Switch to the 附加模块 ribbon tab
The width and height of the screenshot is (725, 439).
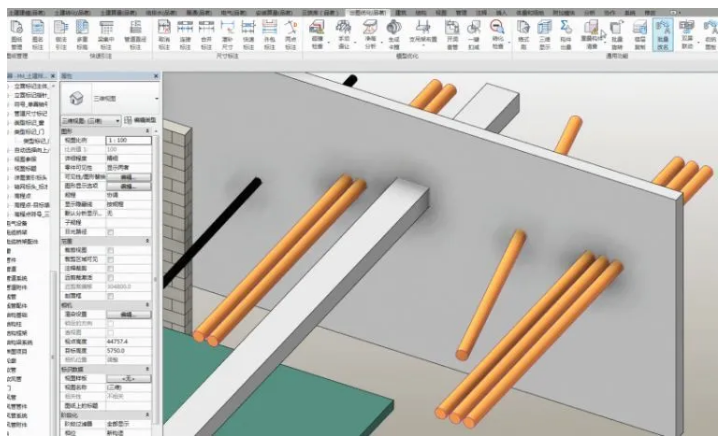tap(563, 12)
